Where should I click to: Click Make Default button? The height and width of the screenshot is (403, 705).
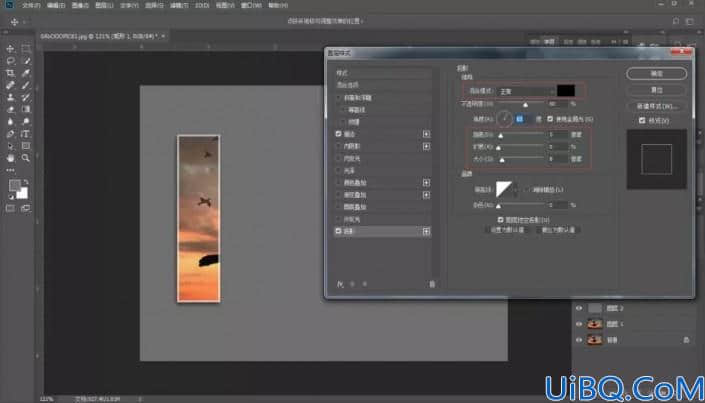[x=507, y=230]
